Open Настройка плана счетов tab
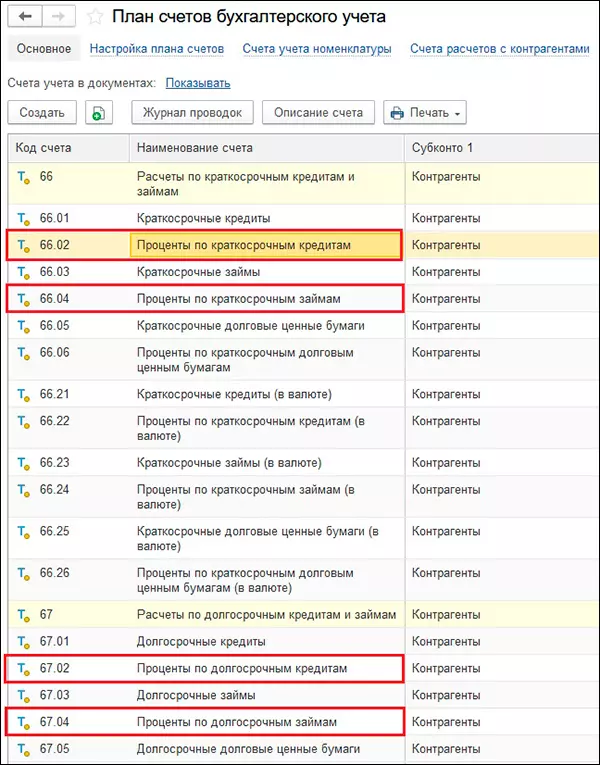The height and width of the screenshot is (765, 600). tap(156, 49)
